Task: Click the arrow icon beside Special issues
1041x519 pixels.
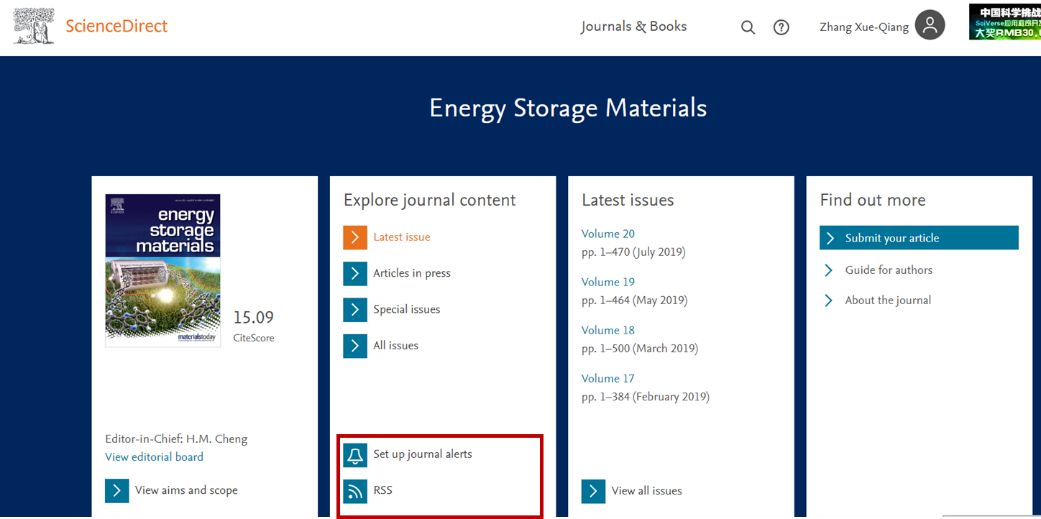Action: (355, 309)
